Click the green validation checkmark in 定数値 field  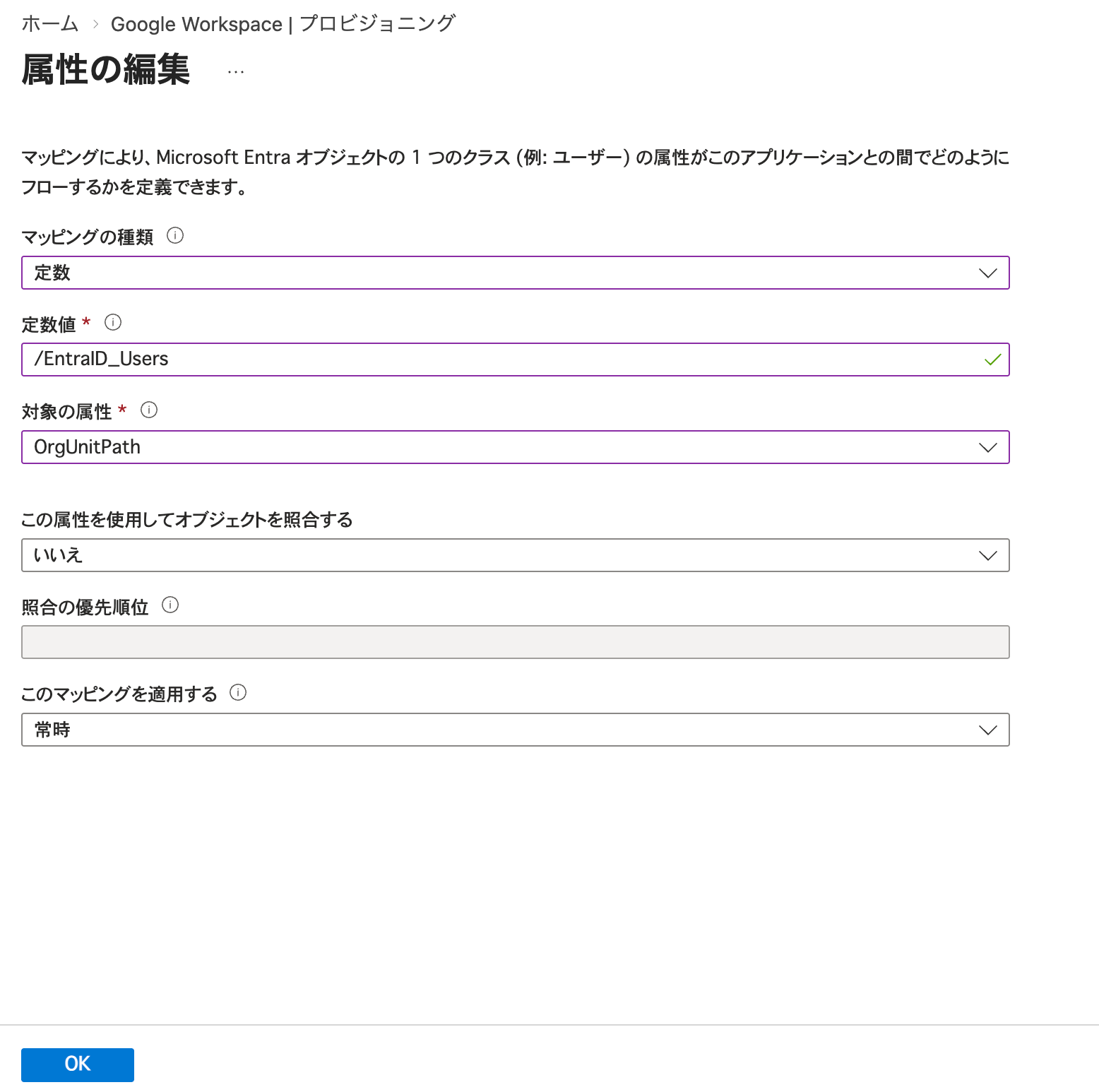click(x=992, y=360)
